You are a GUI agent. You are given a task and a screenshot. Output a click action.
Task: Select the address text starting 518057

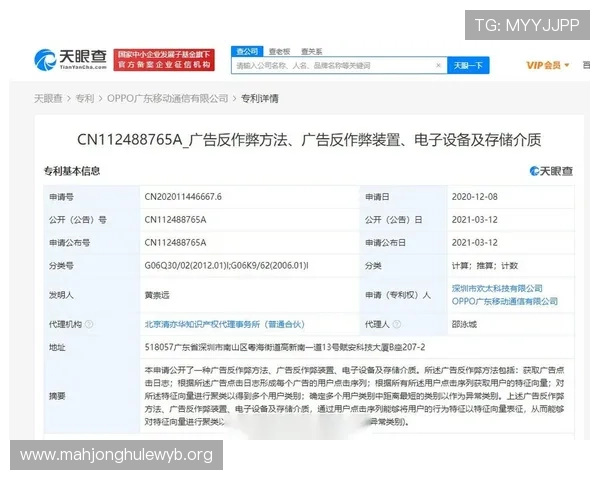click(x=285, y=347)
